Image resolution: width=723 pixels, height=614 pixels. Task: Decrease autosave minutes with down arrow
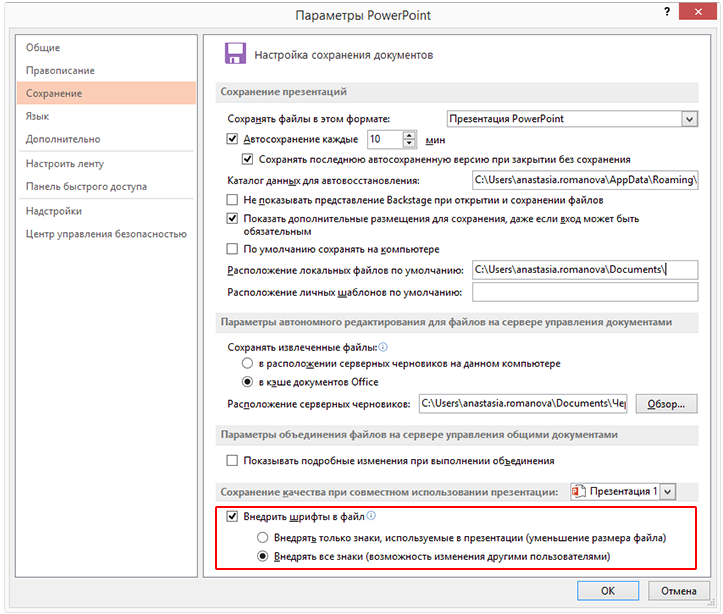[409, 143]
